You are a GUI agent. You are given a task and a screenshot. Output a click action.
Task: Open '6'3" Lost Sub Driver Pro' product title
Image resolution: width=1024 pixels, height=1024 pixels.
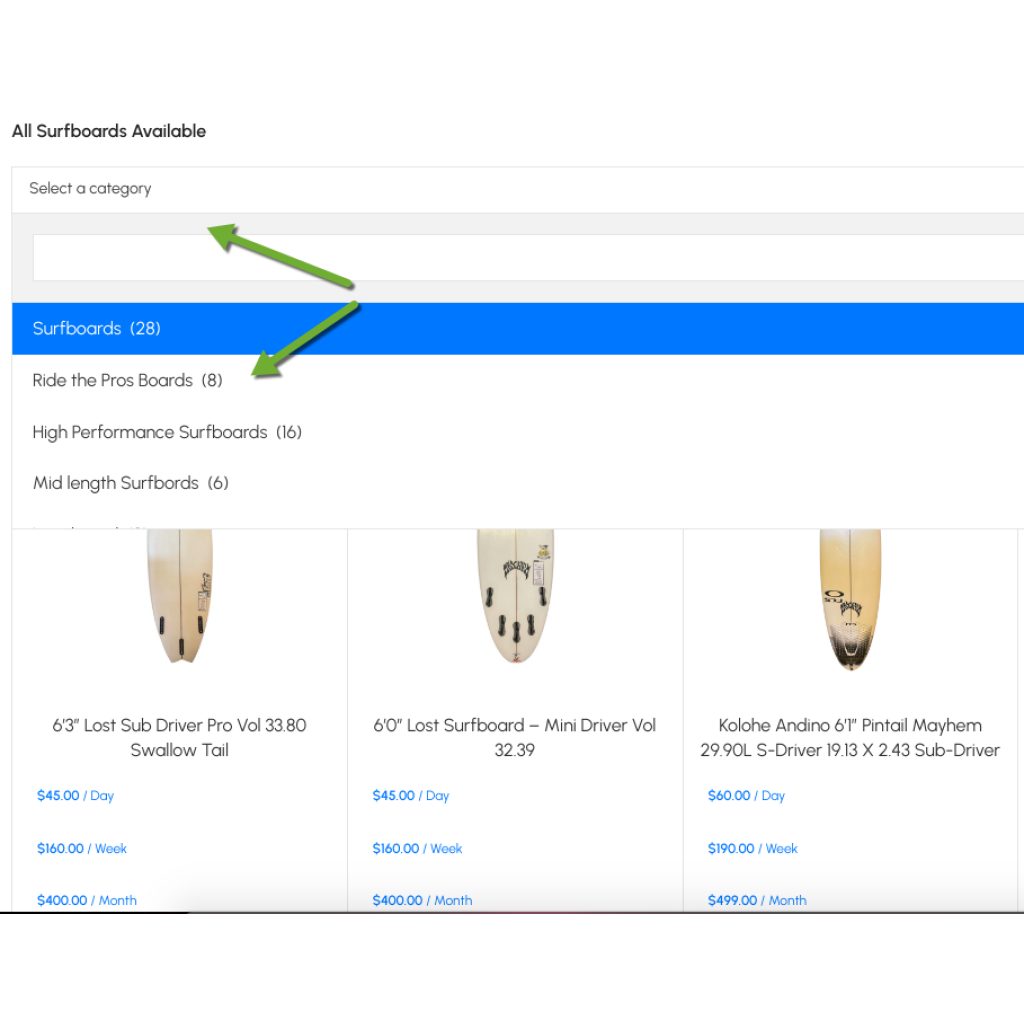pos(180,737)
